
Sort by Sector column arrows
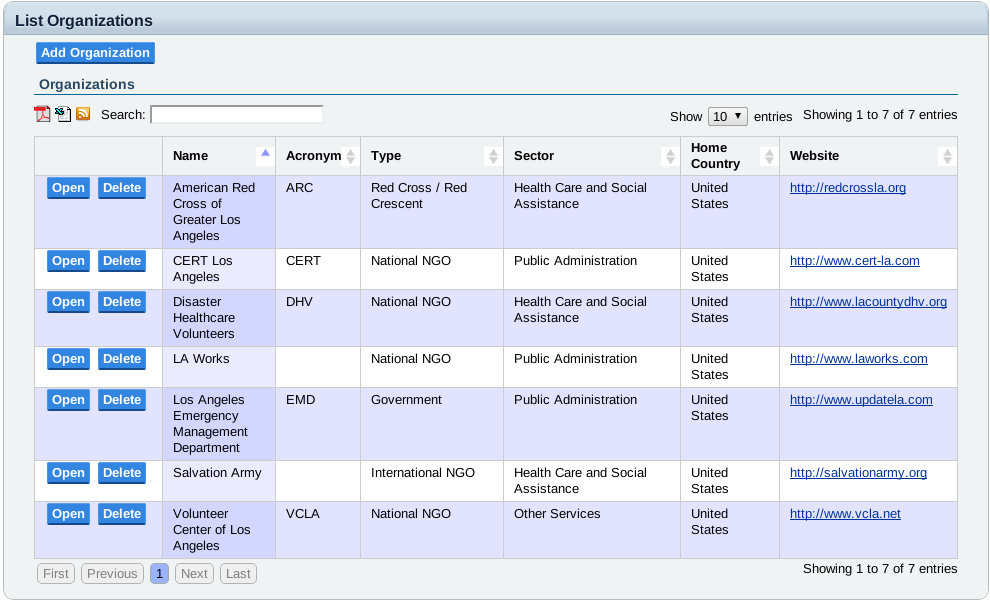(x=669, y=156)
